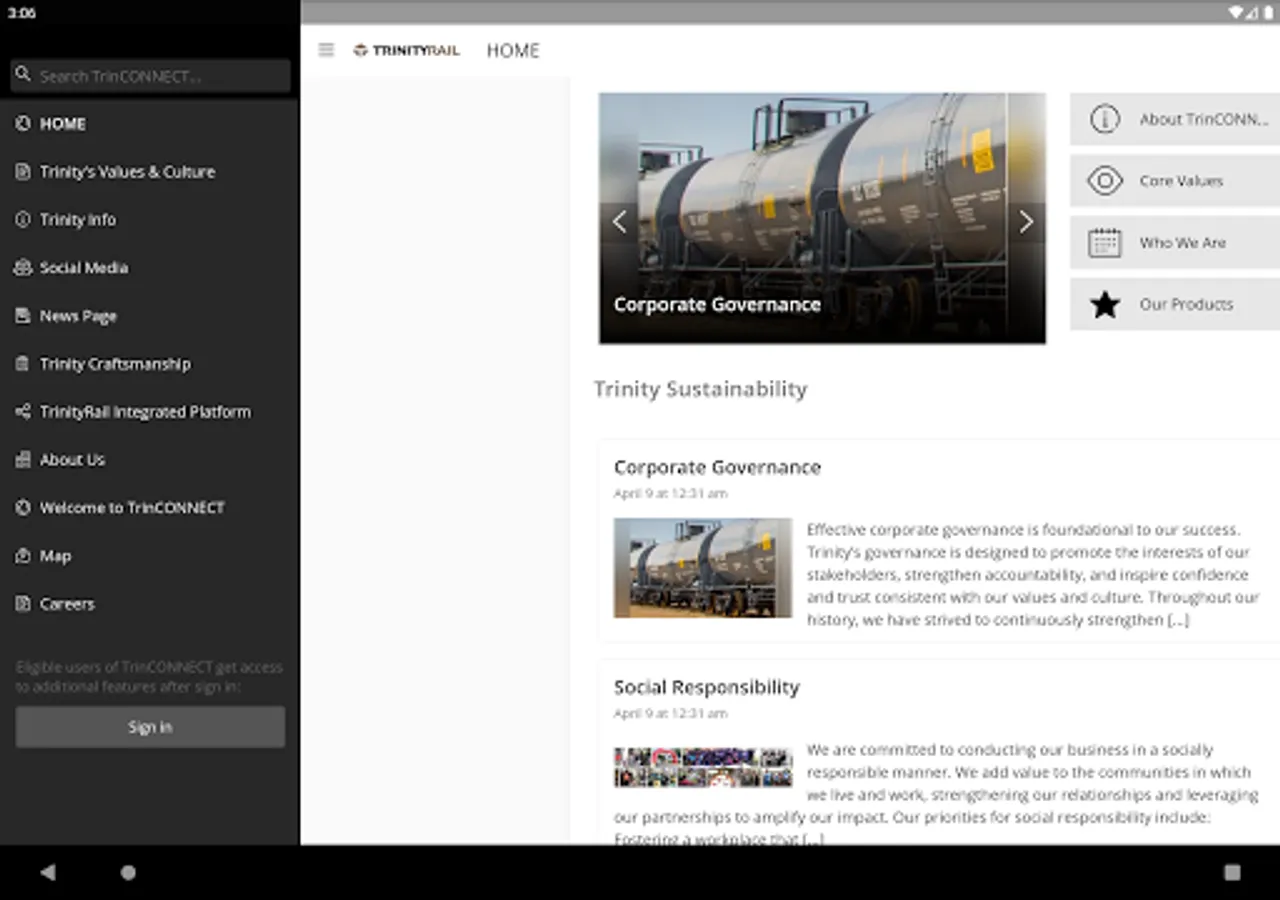Open the Who We Are quick link

1175,243
